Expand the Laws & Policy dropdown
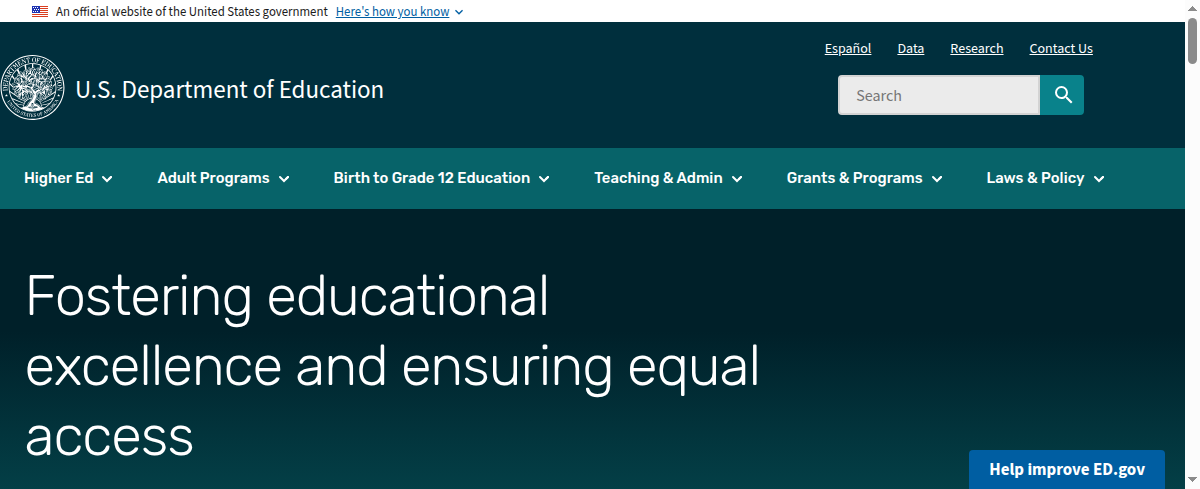Screen dimensions: 1200x489 click(1045, 178)
